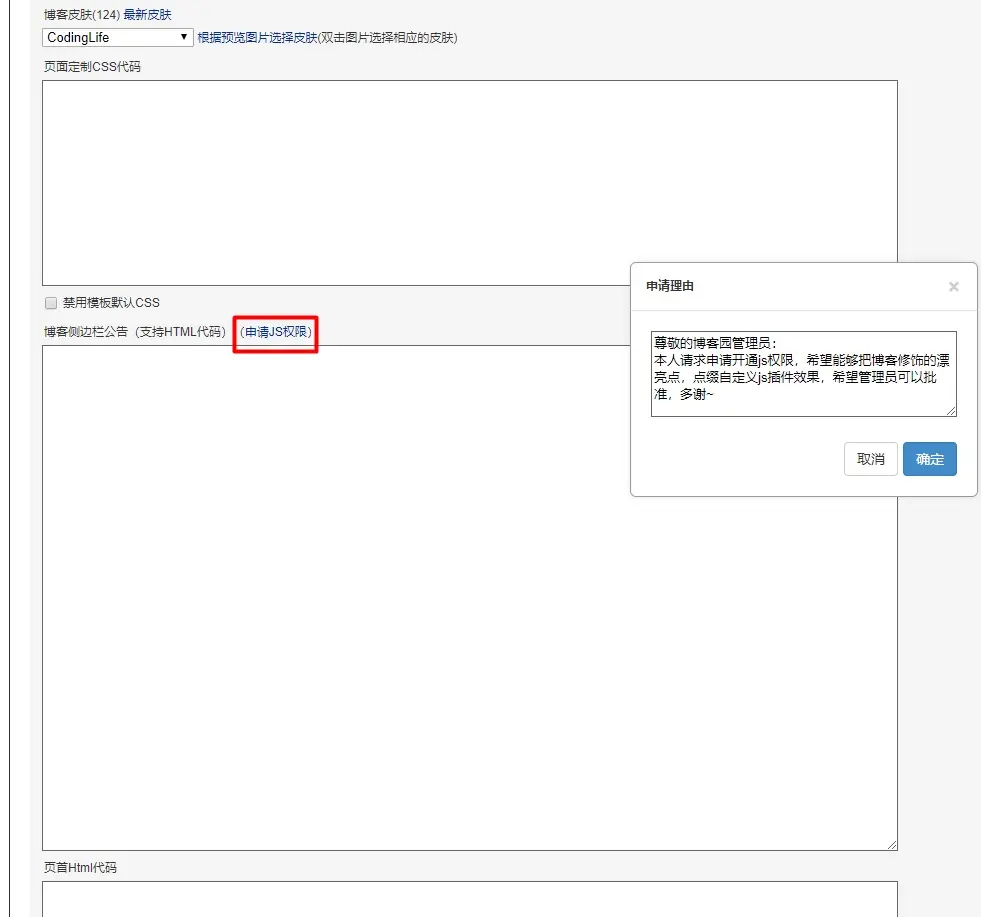Open the 申请JS权限 application link
981x917 pixels.
click(x=275, y=333)
